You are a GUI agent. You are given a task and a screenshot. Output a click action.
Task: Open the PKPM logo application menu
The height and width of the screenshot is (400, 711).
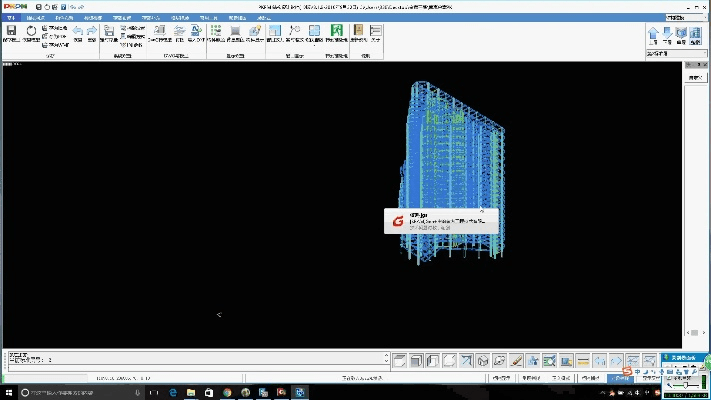coord(15,6)
